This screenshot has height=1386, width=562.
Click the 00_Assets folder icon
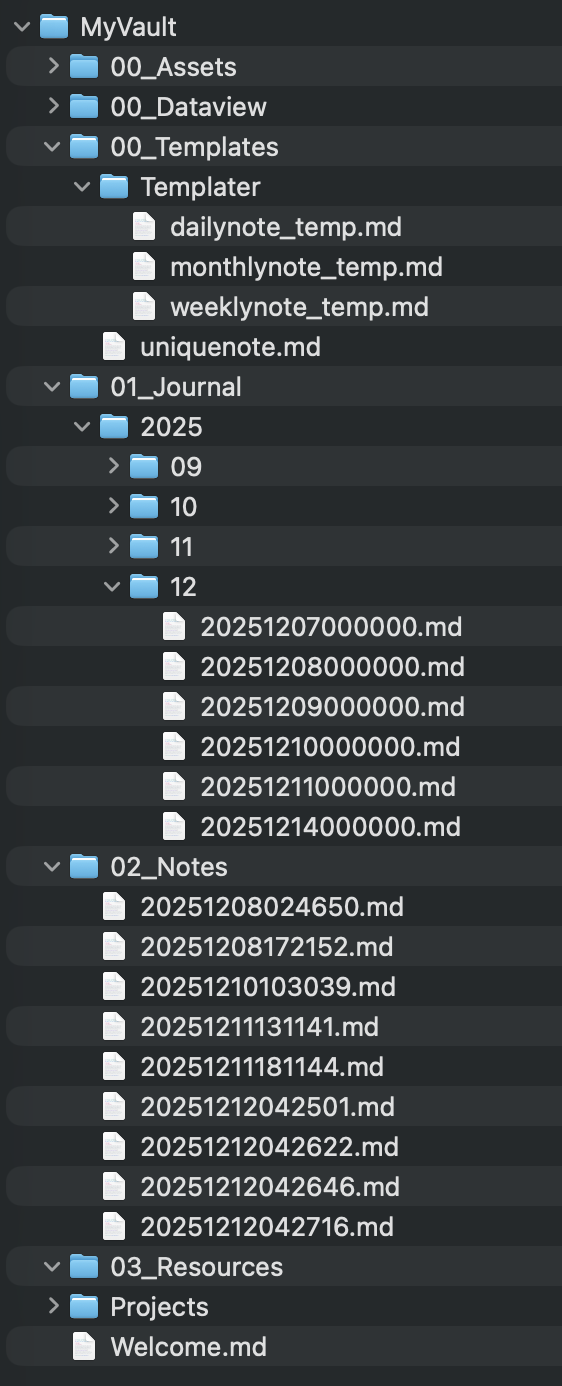click(x=84, y=67)
